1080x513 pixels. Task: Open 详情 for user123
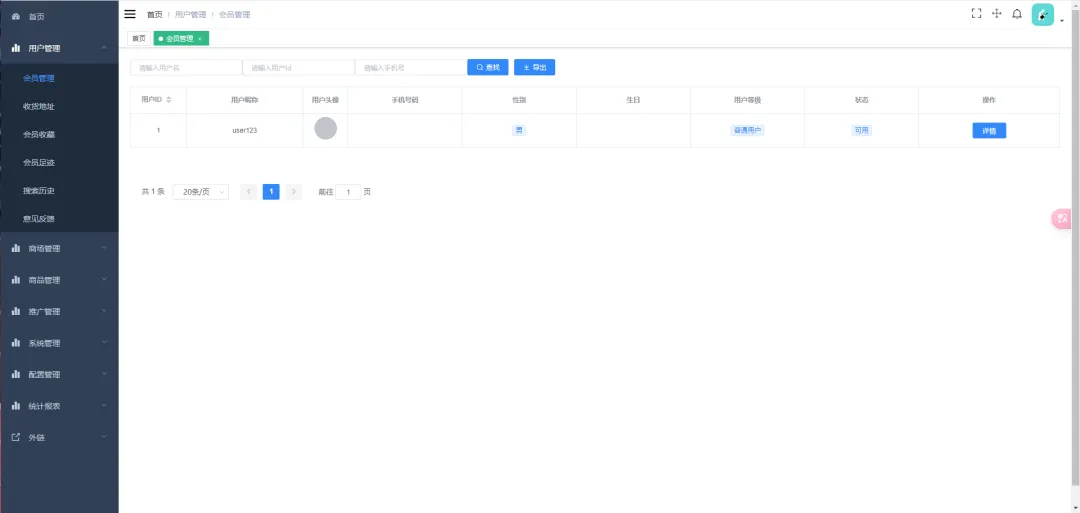pyautogui.click(x=989, y=130)
